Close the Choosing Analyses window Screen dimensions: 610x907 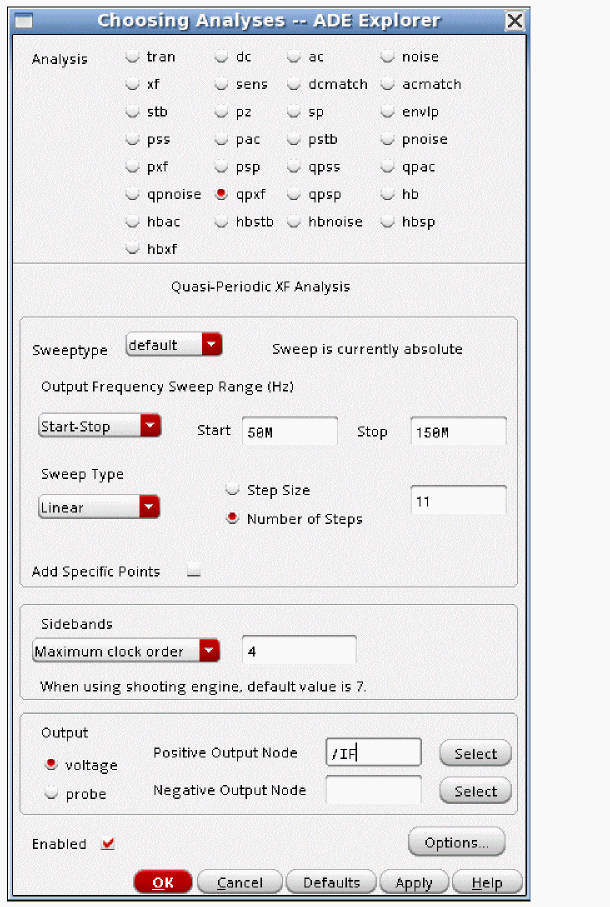point(515,21)
